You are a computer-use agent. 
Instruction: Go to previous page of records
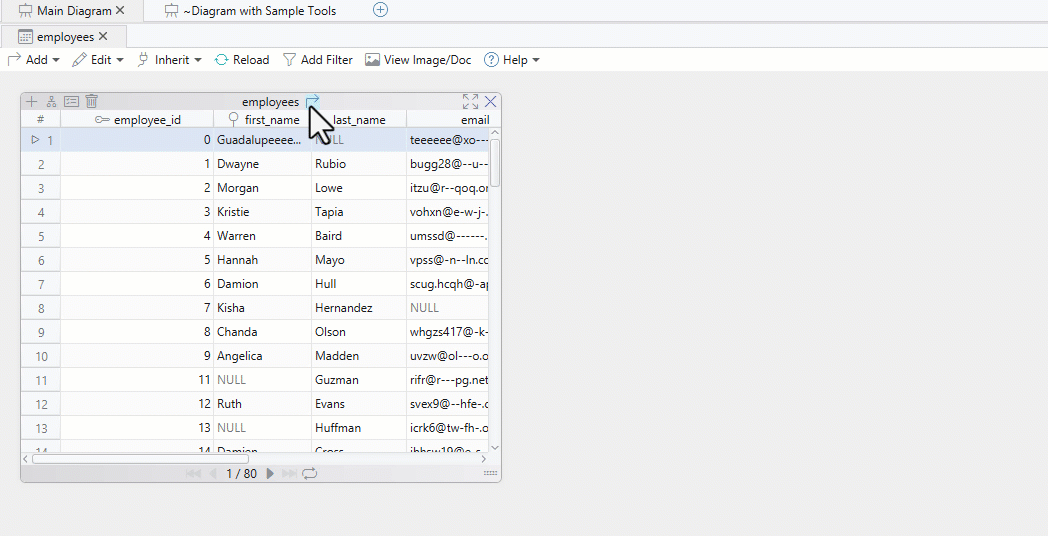pyautogui.click(x=213, y=473)
